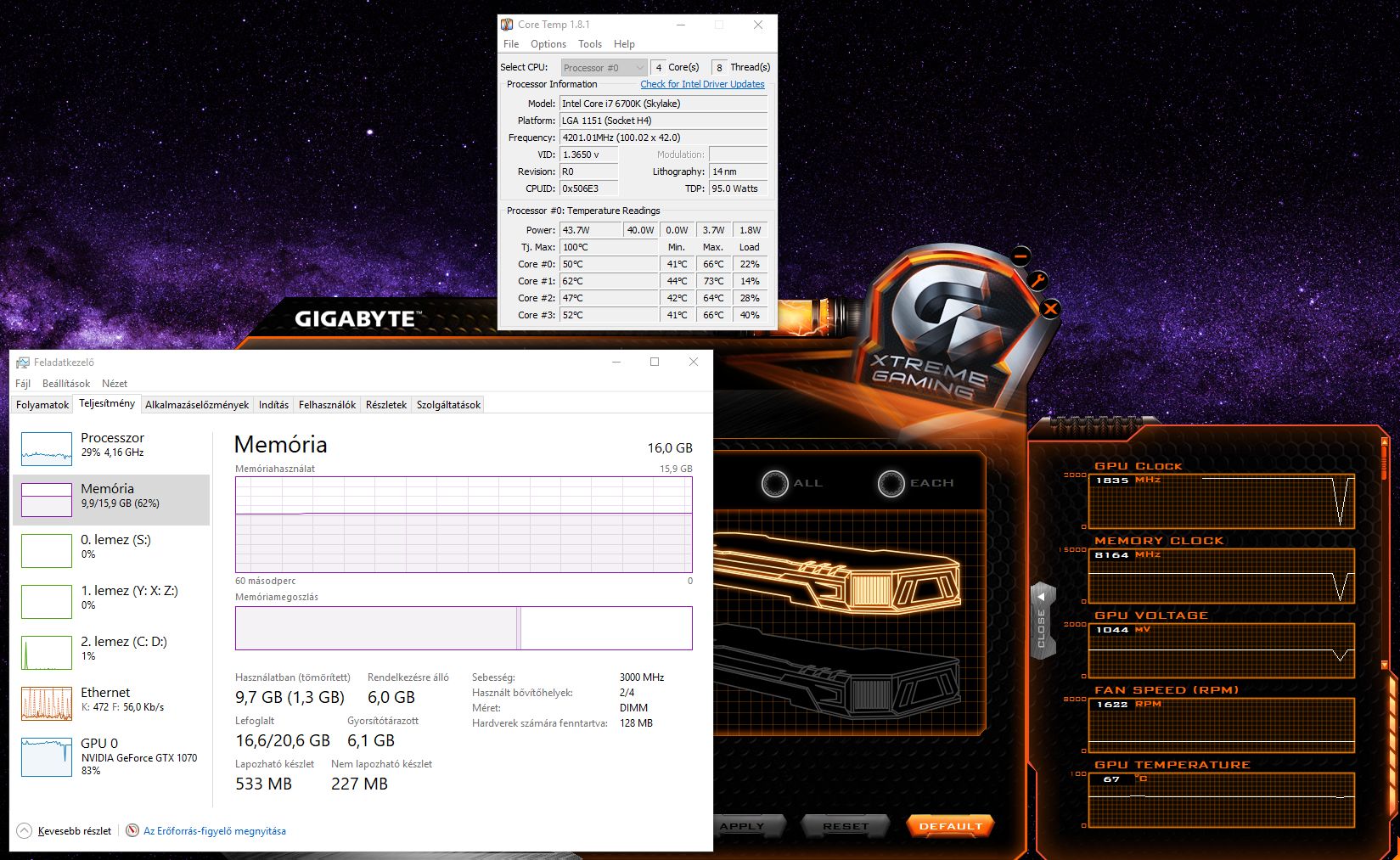Click the Model field Intel Core i7 6700K
The width and height of the screenshot is (1400, 860).
point(664,104)
